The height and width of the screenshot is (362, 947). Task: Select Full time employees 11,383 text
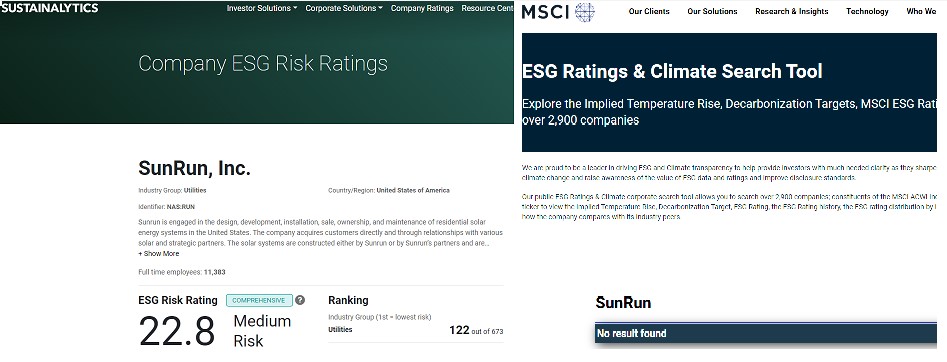pyautogui.click(x=182, y=273)
